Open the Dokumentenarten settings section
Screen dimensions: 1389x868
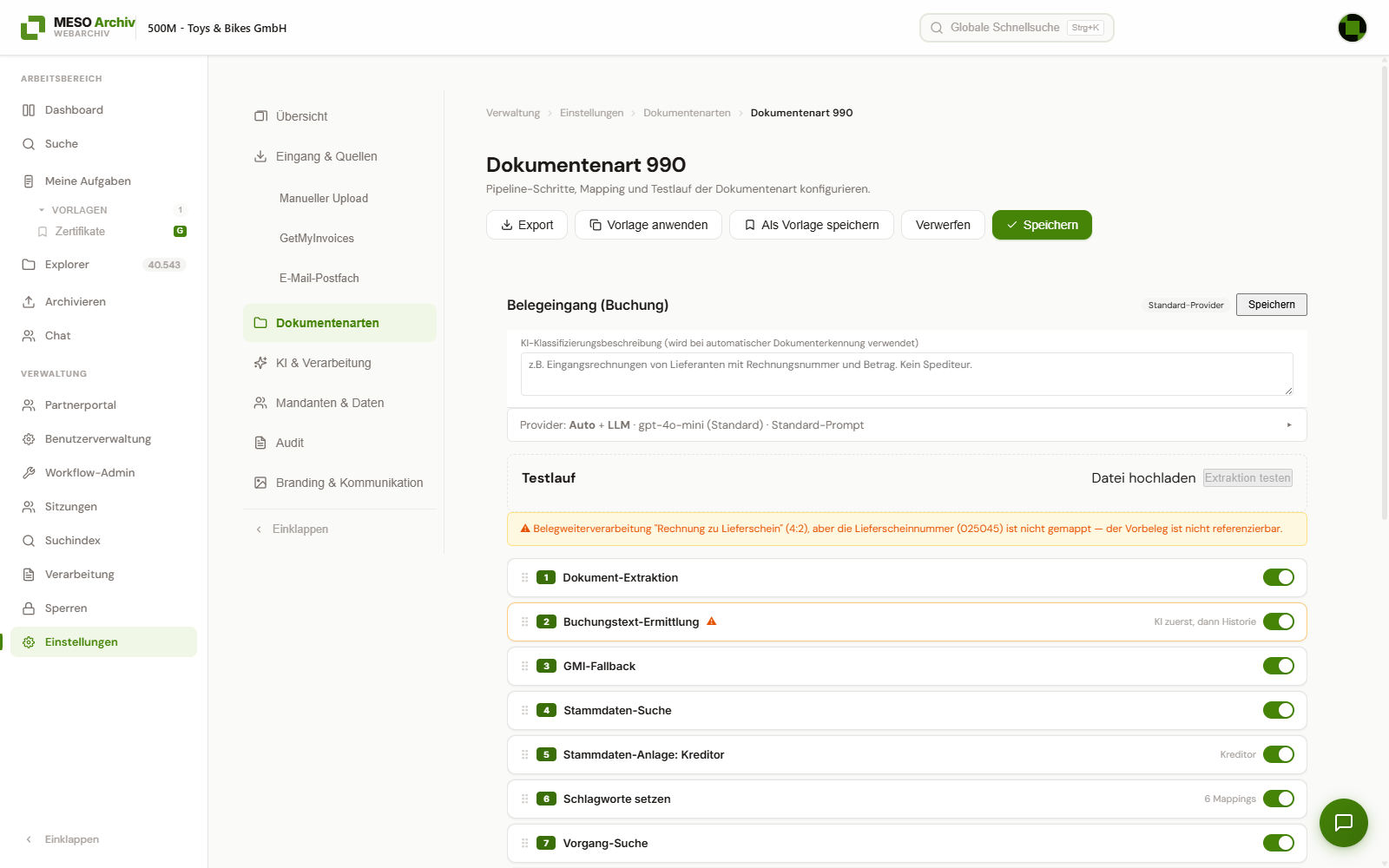339,323
